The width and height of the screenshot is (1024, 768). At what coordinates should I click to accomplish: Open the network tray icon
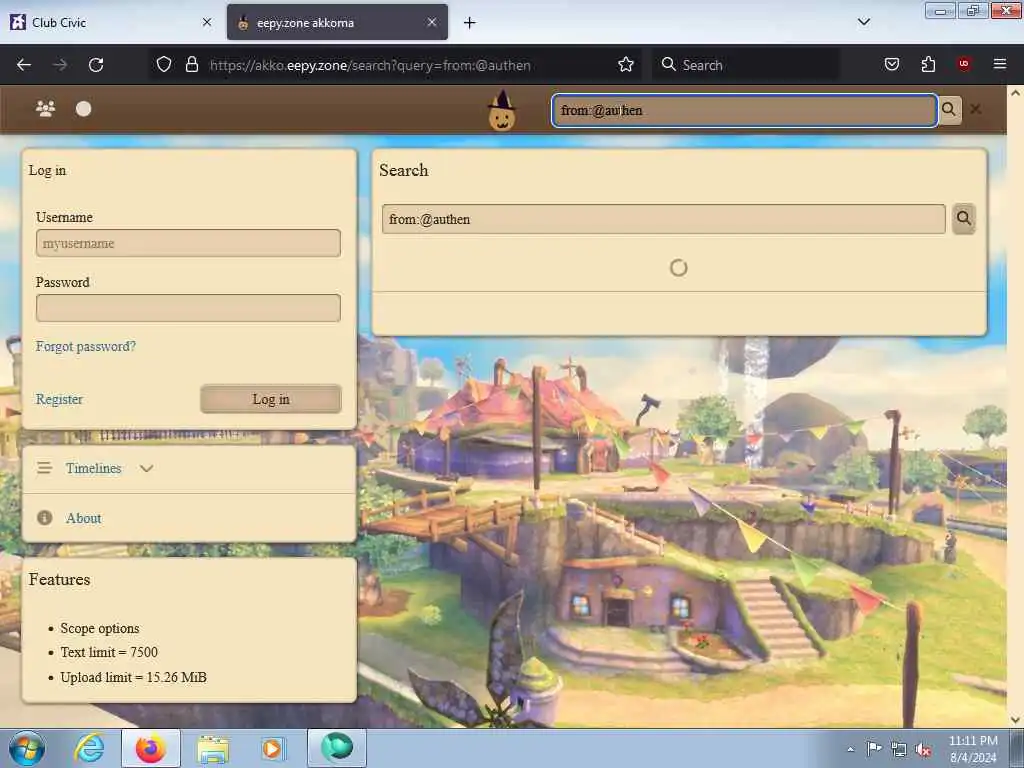click(899, 749)
